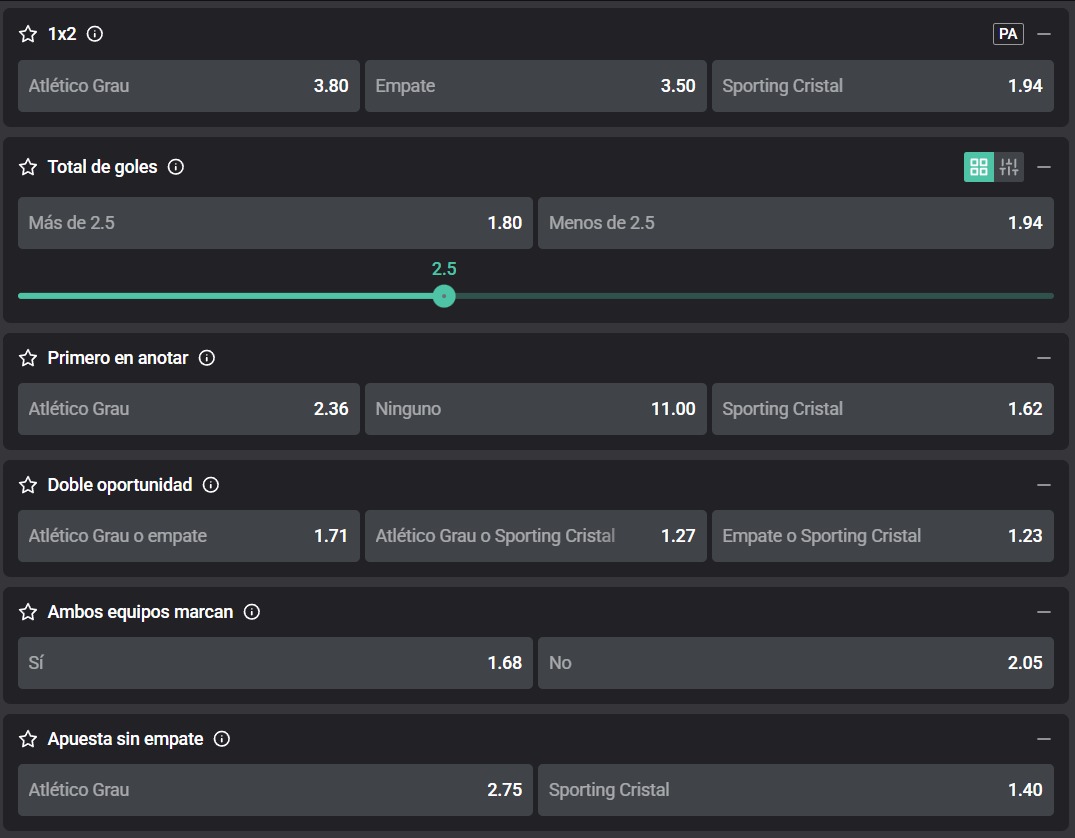Click info icon next to Primero en anotar
The height and width of the screenshot is (838, 1075).
tap(207, 358)
